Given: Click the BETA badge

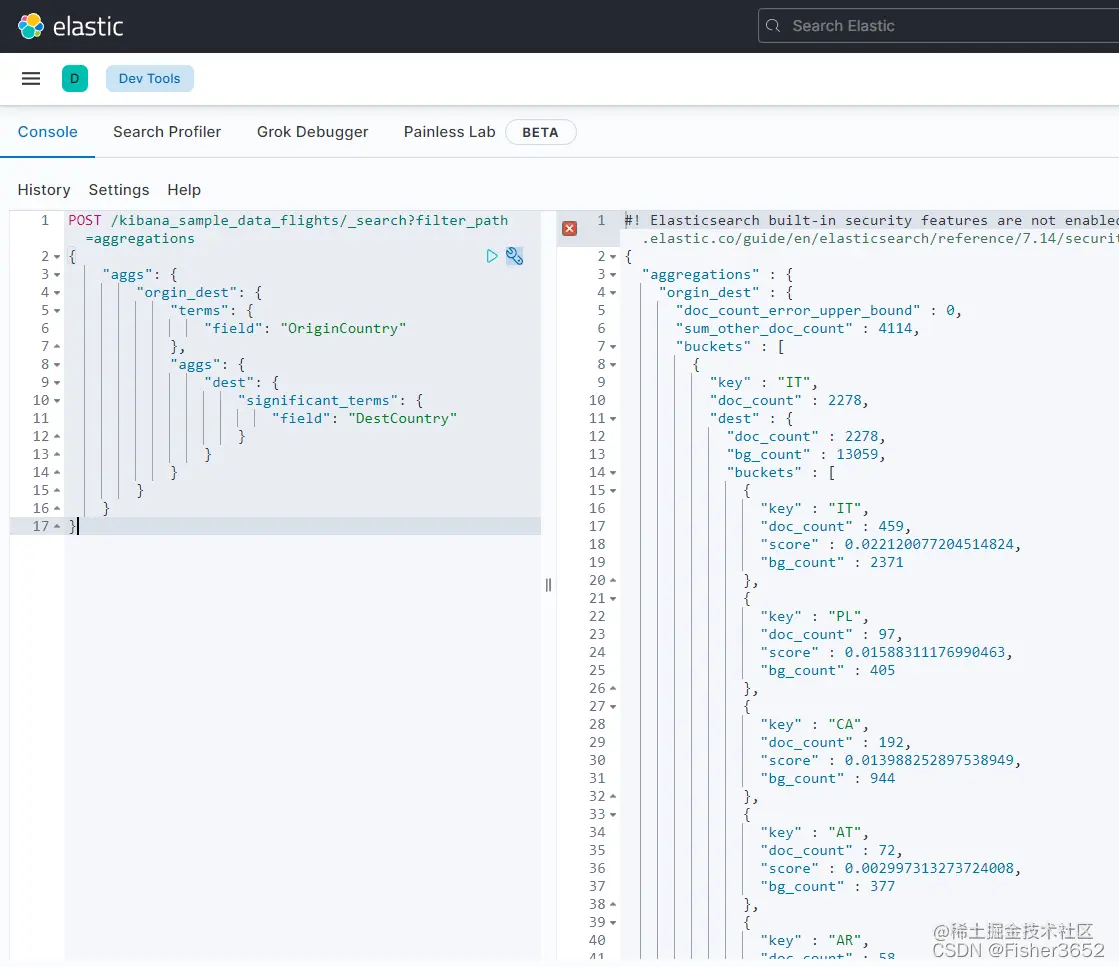Looking at the screenshot, I should (540, 132).
